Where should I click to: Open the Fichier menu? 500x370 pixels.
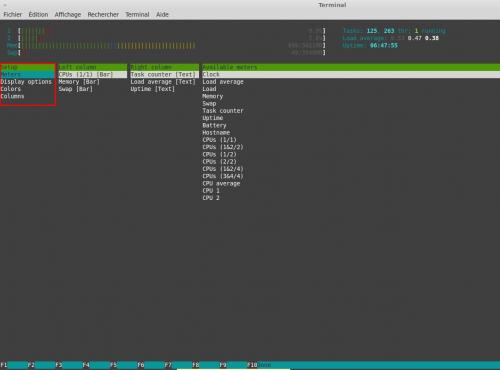(x=13, y=15)
